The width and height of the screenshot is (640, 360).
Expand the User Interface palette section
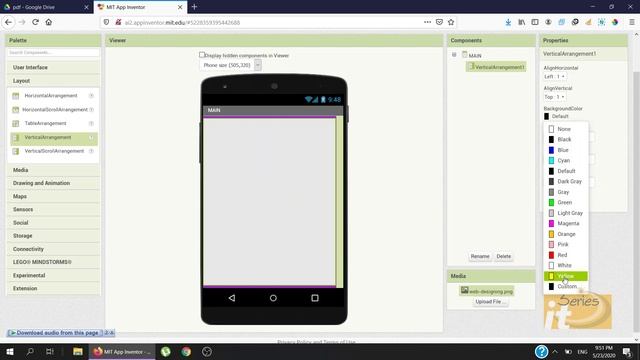53,67
